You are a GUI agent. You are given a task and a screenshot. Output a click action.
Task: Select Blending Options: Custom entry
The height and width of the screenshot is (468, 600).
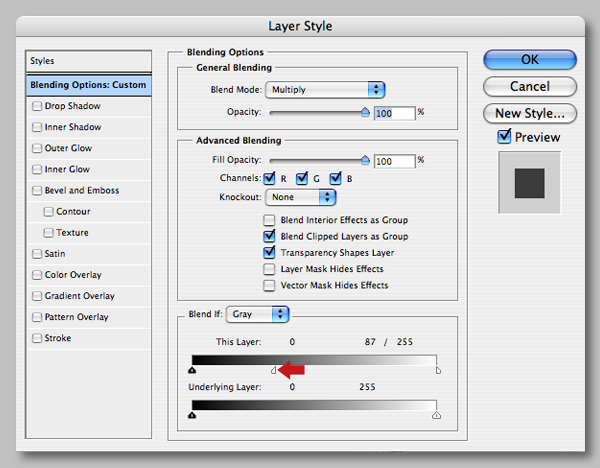click(x=88, y=85)
